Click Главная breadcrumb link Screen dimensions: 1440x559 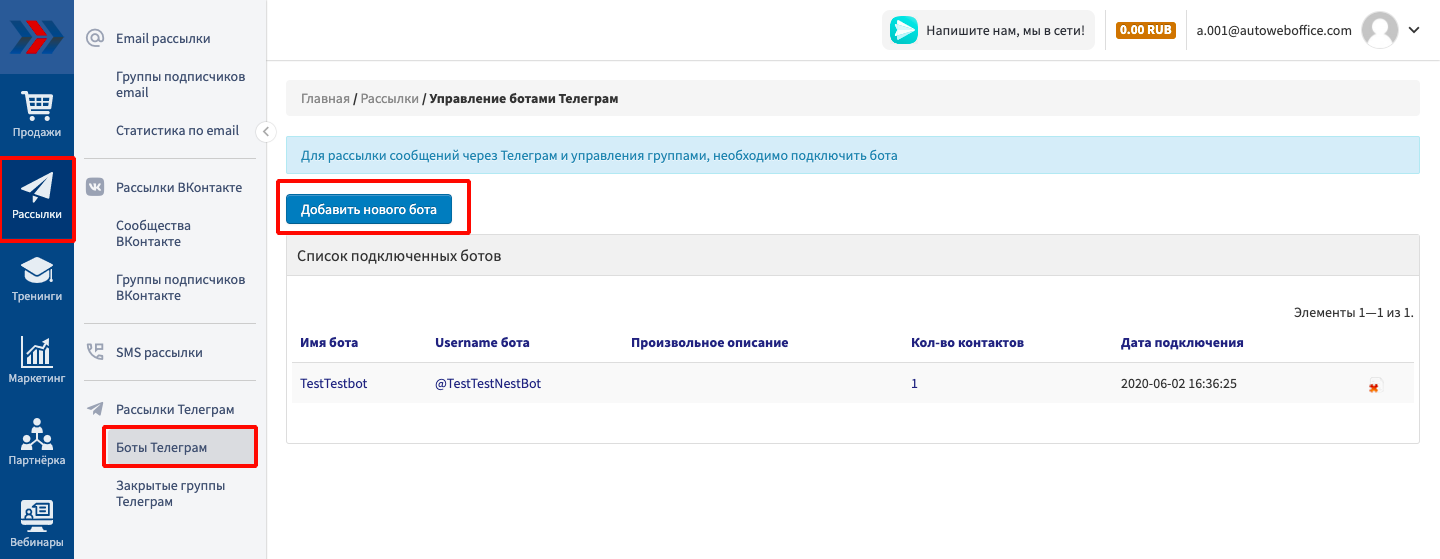coord(325,99)
